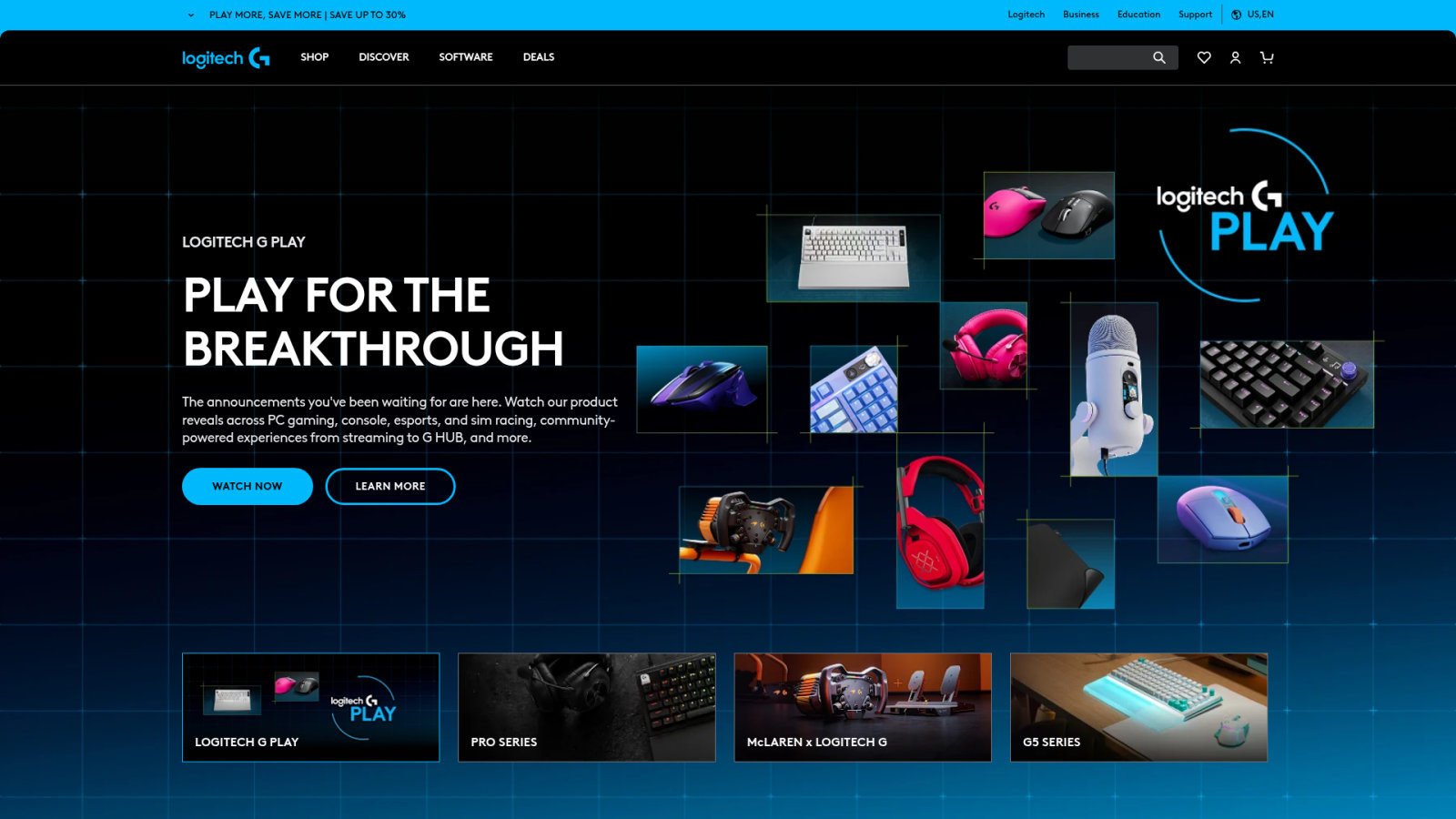Follow the Logitech link in top bar
The image size is (1456, 819).
[x=1026, y=15]
